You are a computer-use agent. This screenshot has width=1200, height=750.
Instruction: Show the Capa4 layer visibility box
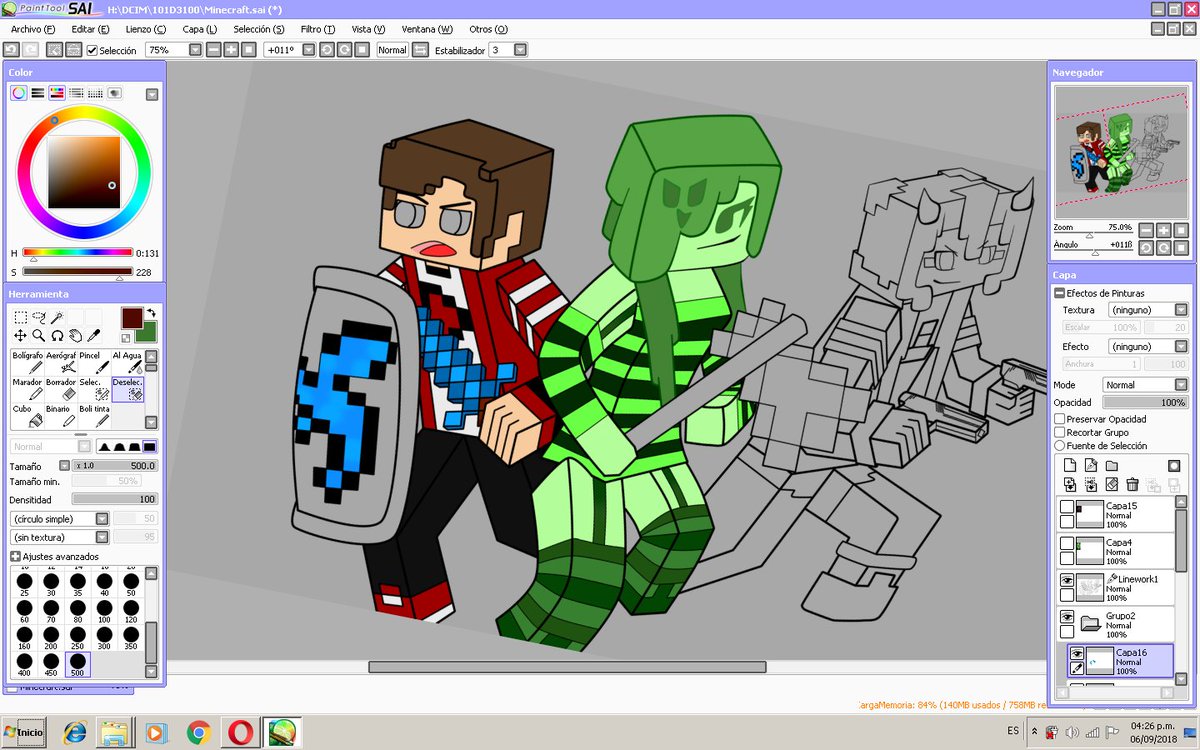click(x=1067, y=544)
